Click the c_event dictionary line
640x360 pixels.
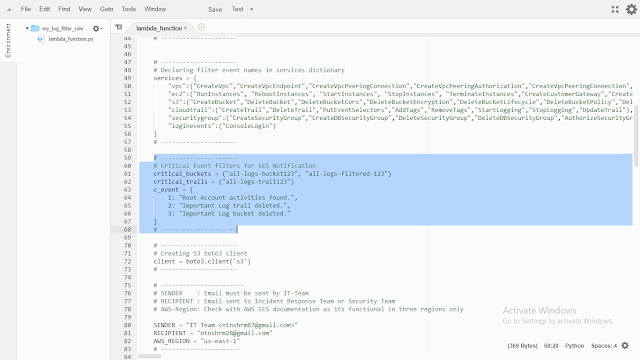(x=173, y=190)
